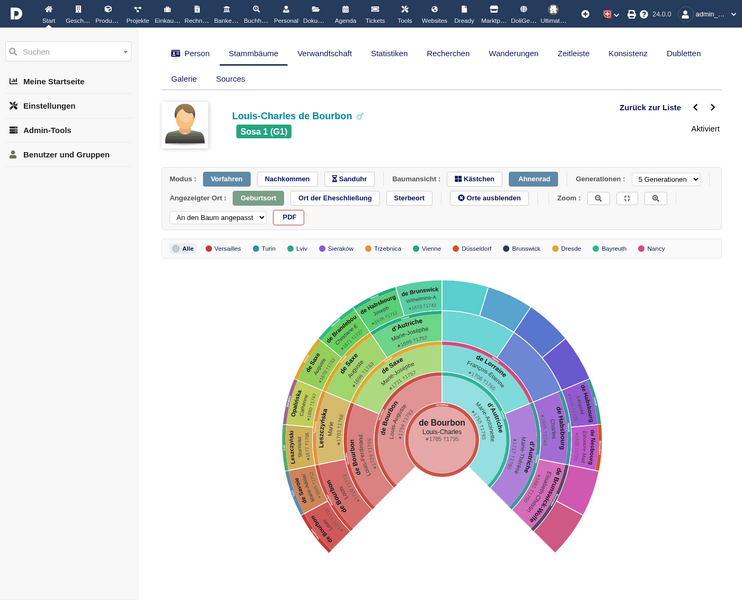Open the admin user menu
The image size is (742, 600).
pos(707,14)
